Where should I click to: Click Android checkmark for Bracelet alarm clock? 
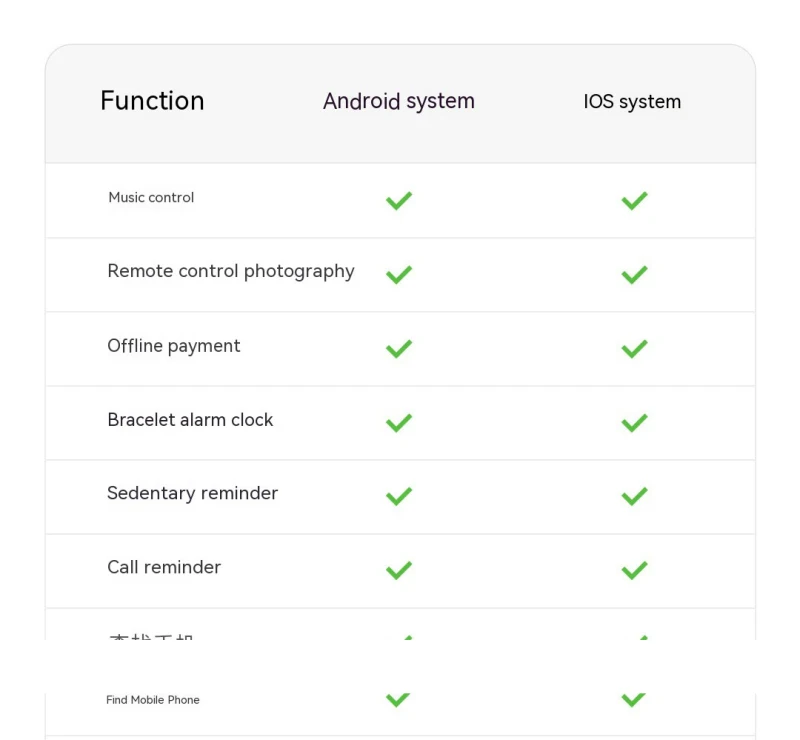pyautogui.click(x=398, y=423)
